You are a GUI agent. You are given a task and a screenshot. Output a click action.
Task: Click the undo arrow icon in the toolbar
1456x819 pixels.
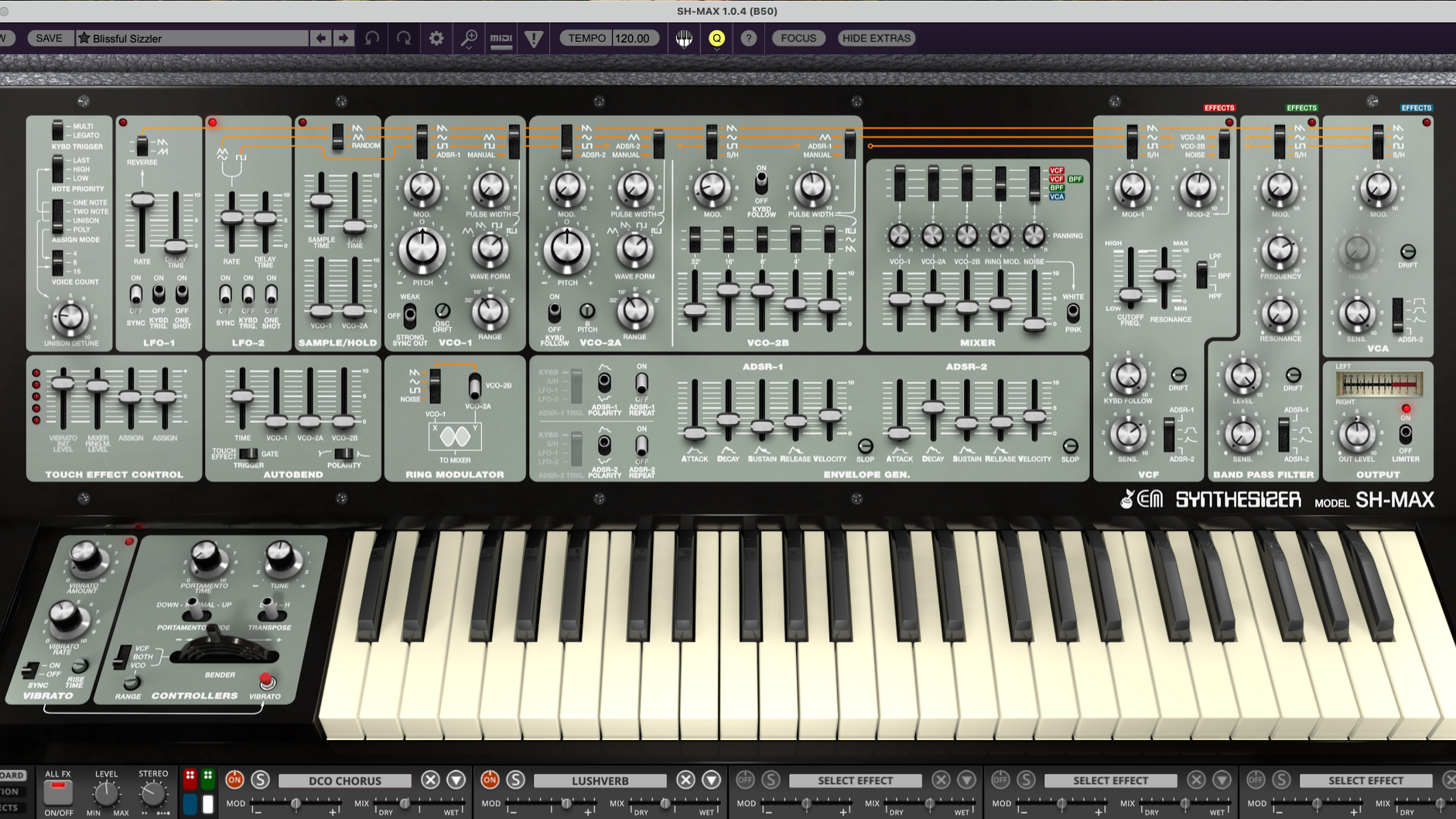pos(372,38)
